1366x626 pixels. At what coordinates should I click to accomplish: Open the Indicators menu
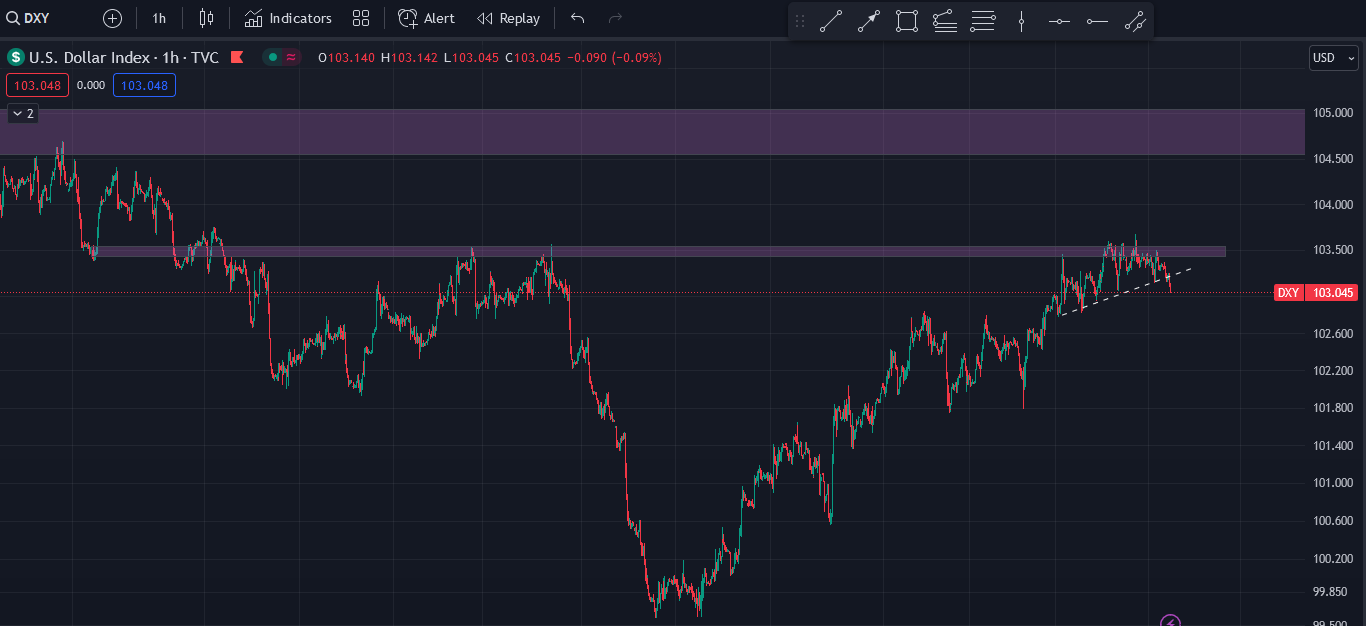coord(288,18)
